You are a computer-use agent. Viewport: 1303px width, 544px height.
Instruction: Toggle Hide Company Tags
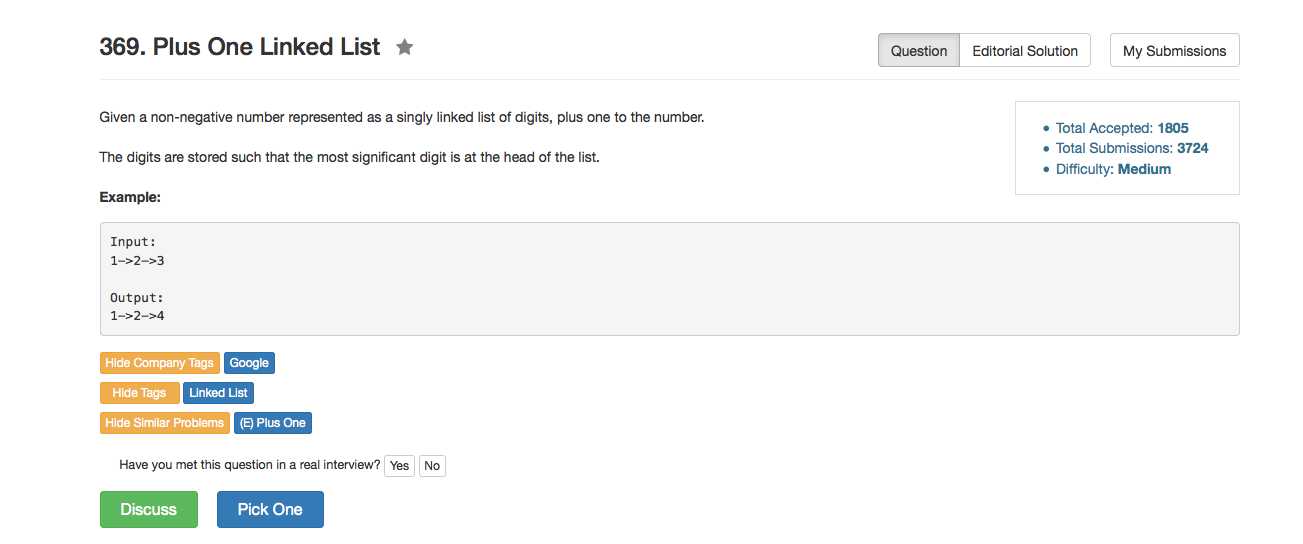point(160,363)
